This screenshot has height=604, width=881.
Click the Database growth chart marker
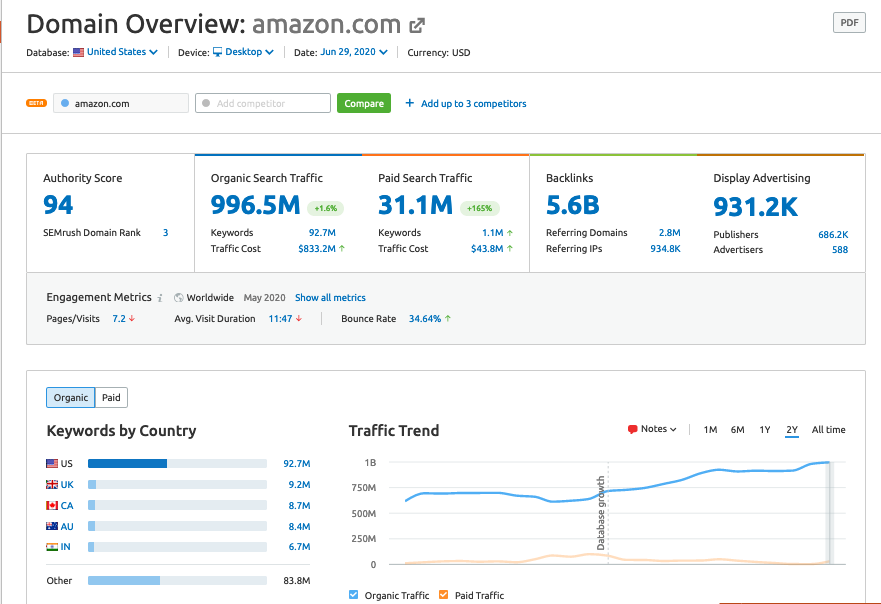coord(601,513)
